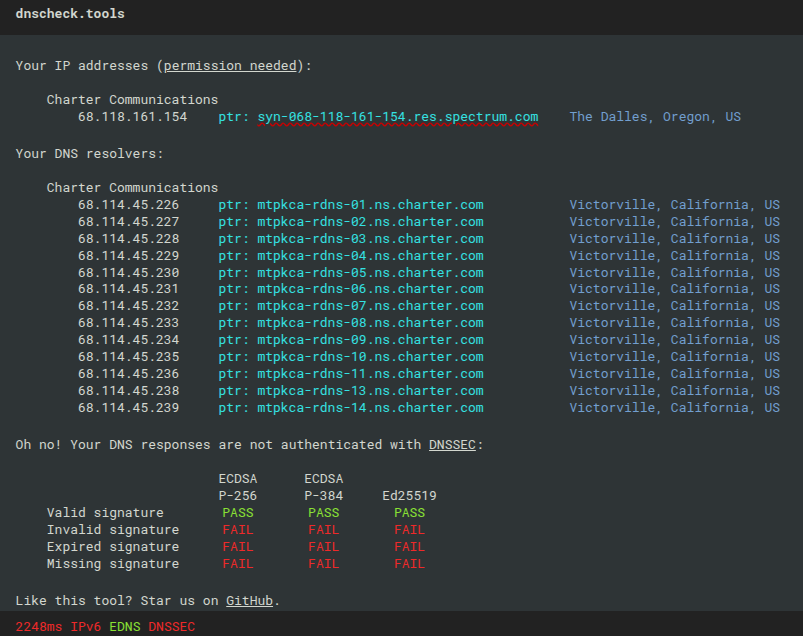Click 'Invalid signature' row label
This screenshot has width=803, height=636.
(113, 529)
